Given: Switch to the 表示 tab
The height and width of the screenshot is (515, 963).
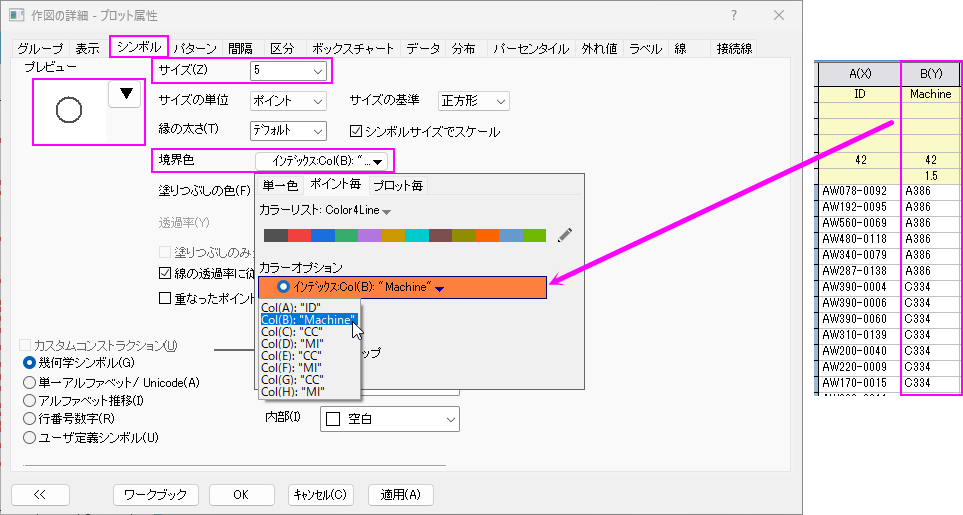Looking at the screenshot, I should 87,48.
